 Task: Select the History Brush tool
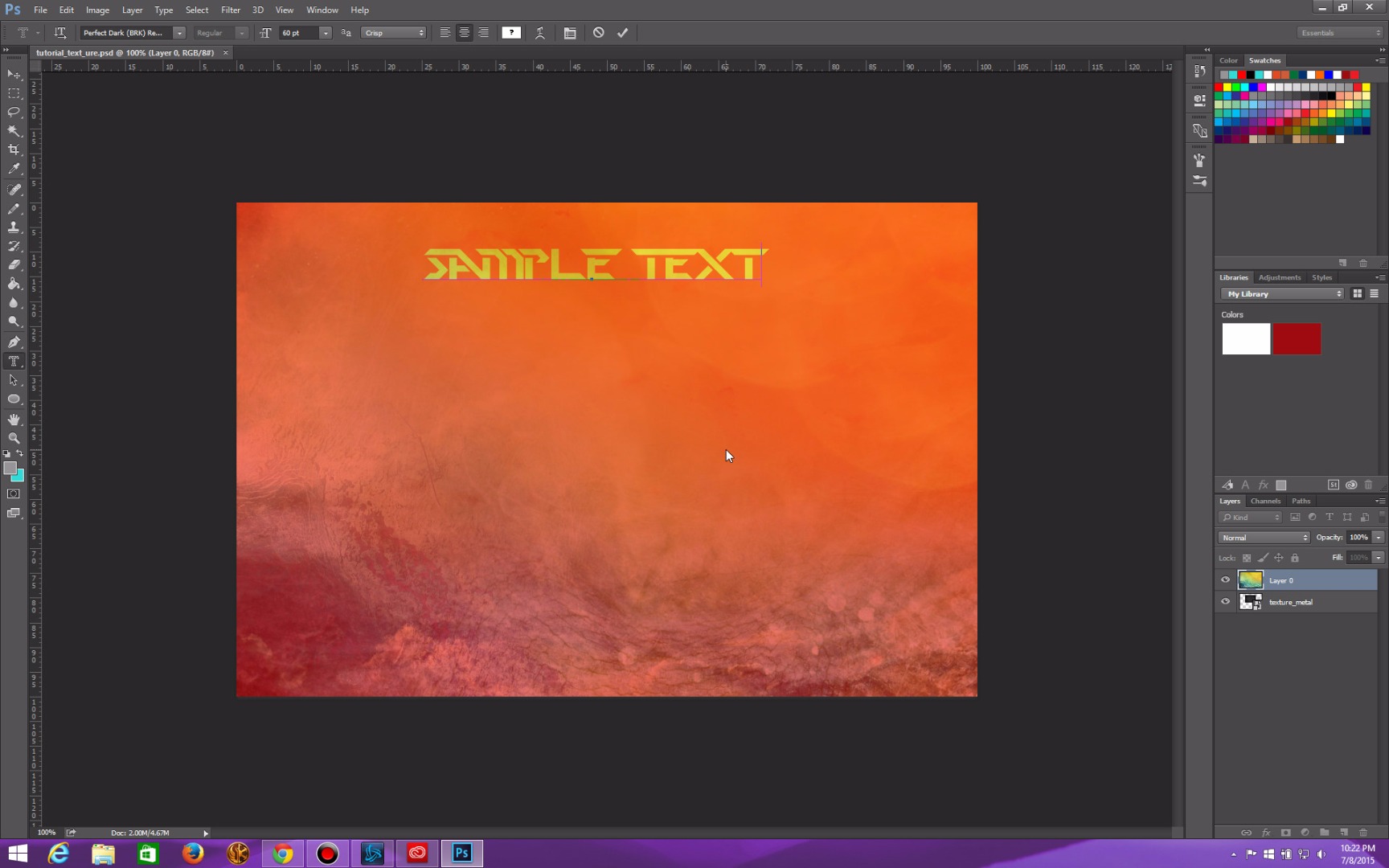coord(14,246)
